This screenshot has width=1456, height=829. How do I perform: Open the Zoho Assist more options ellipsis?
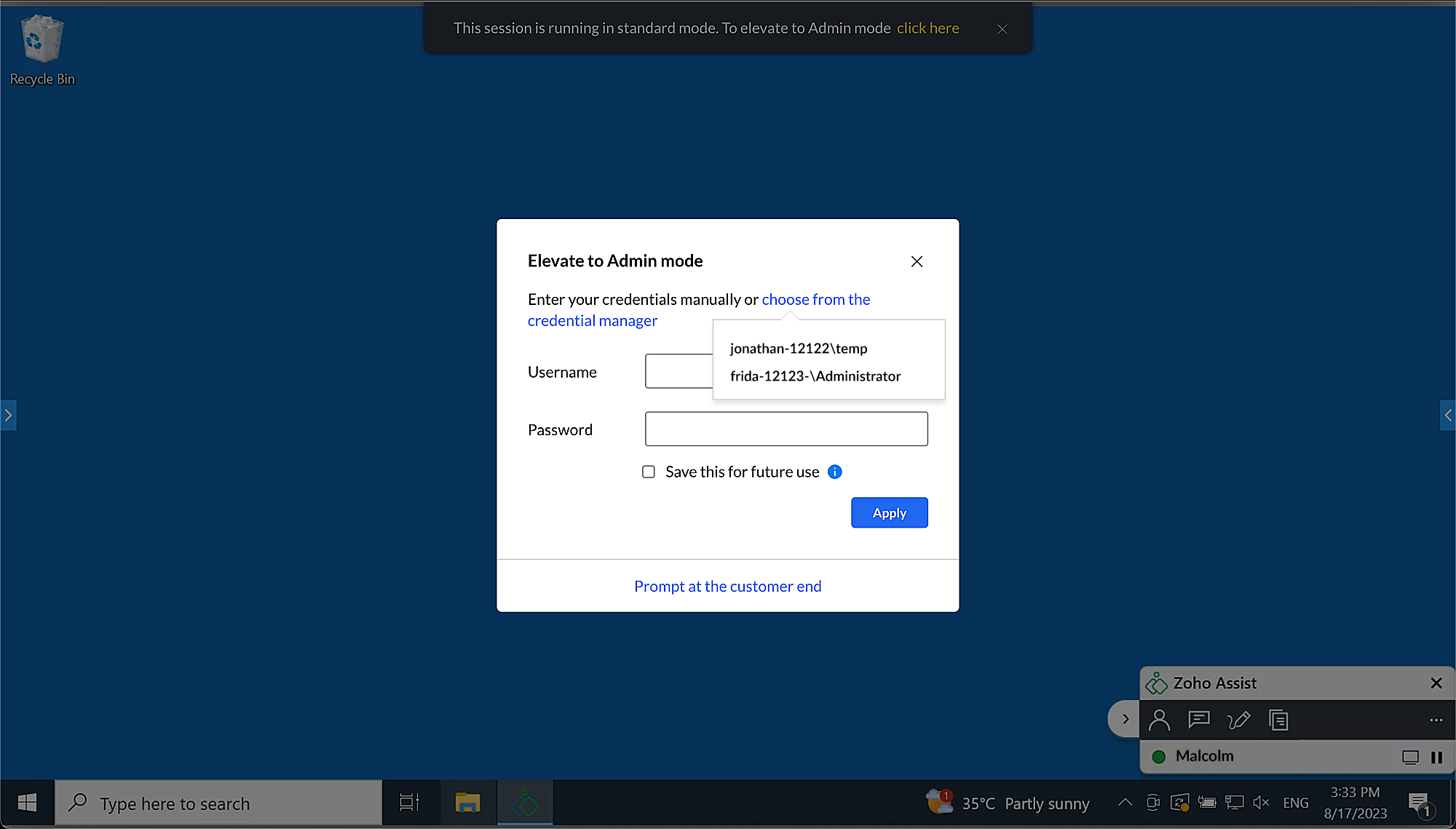tap(1435, 720)
